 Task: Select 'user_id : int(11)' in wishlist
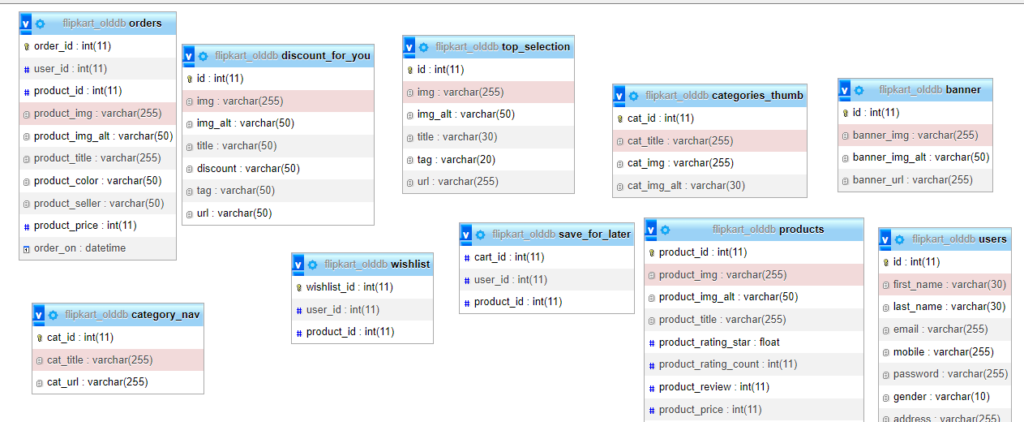click(x=362, y=310)
